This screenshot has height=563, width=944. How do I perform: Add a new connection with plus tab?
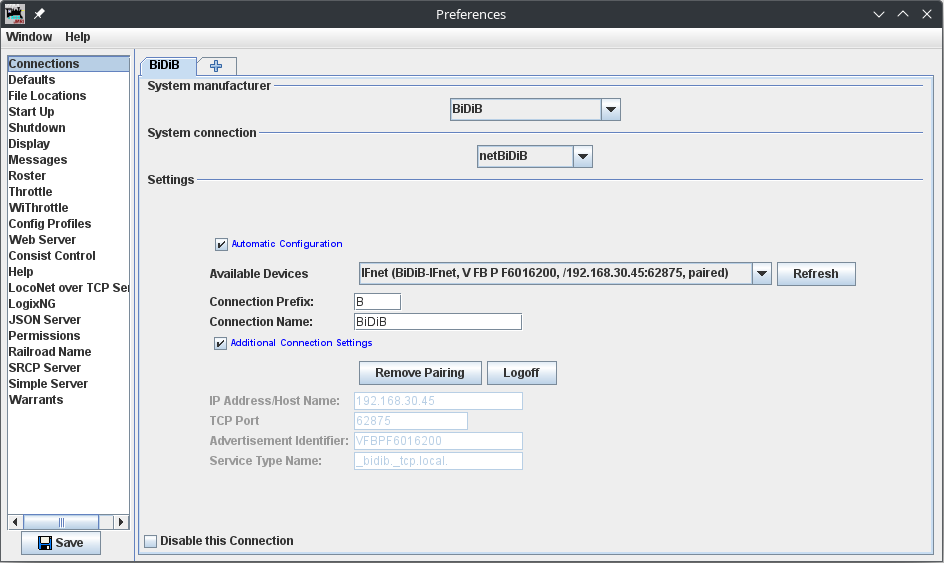pyautogui.click(x=216, y=66)
